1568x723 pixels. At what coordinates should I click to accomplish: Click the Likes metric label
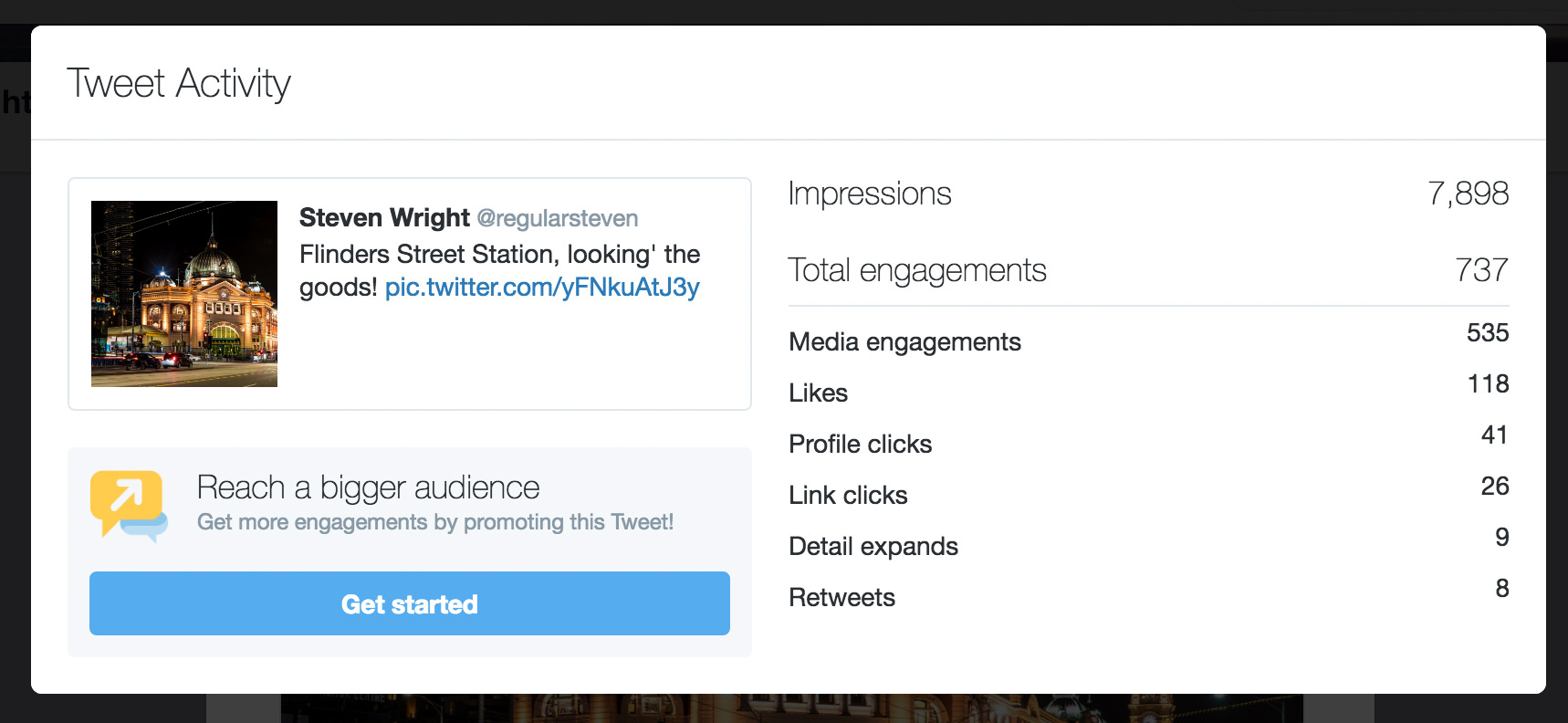click(818, 393)
